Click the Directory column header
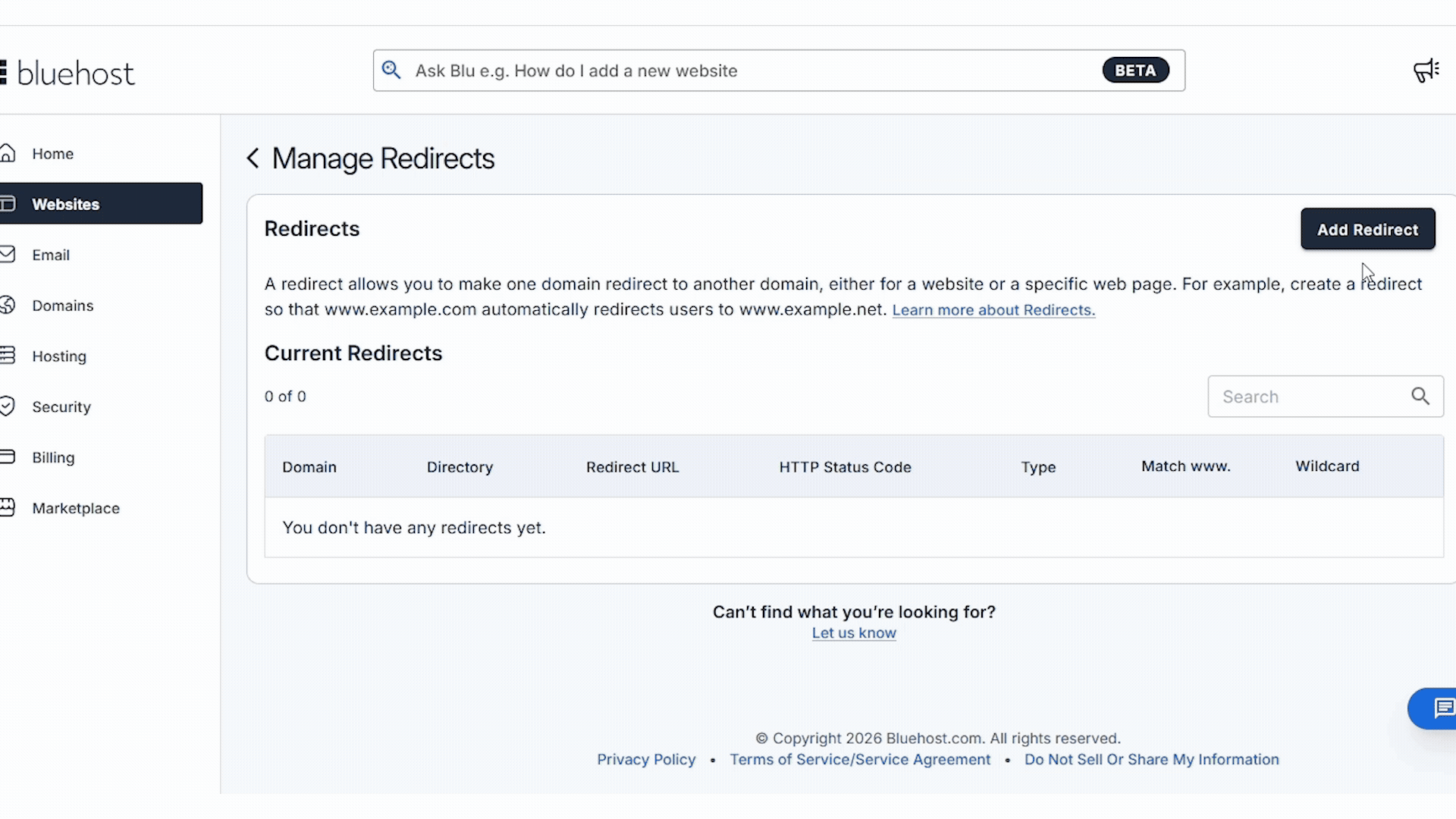This screenshot has width=1456, height=819. 460,467
